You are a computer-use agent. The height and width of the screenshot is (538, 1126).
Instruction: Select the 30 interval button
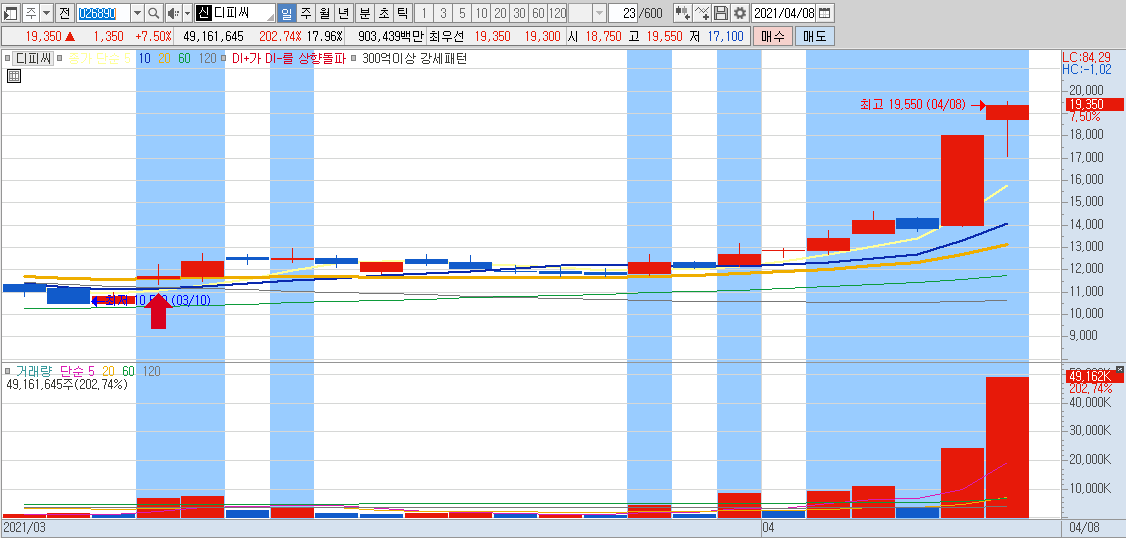(x=518, y=13)
